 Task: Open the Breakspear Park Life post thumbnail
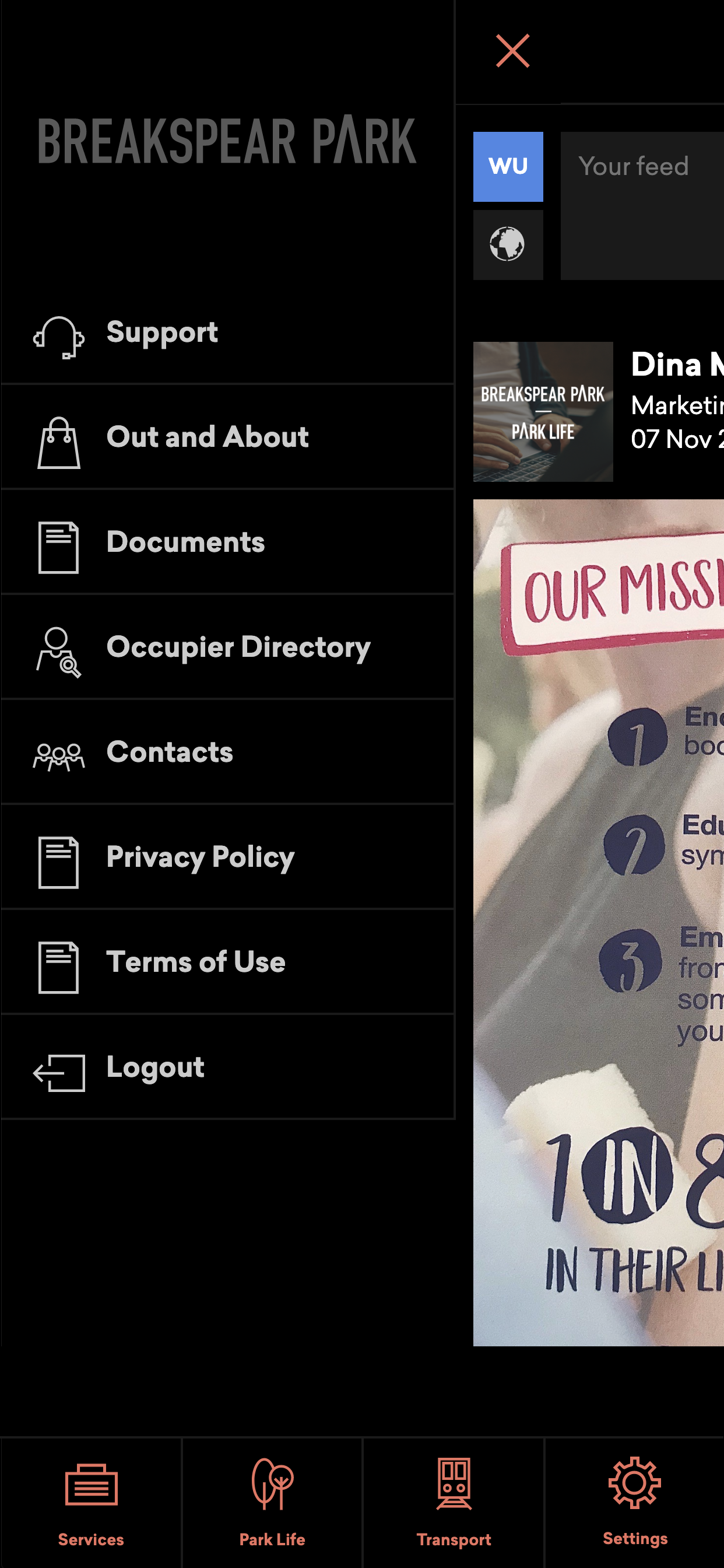pos(543,411)
